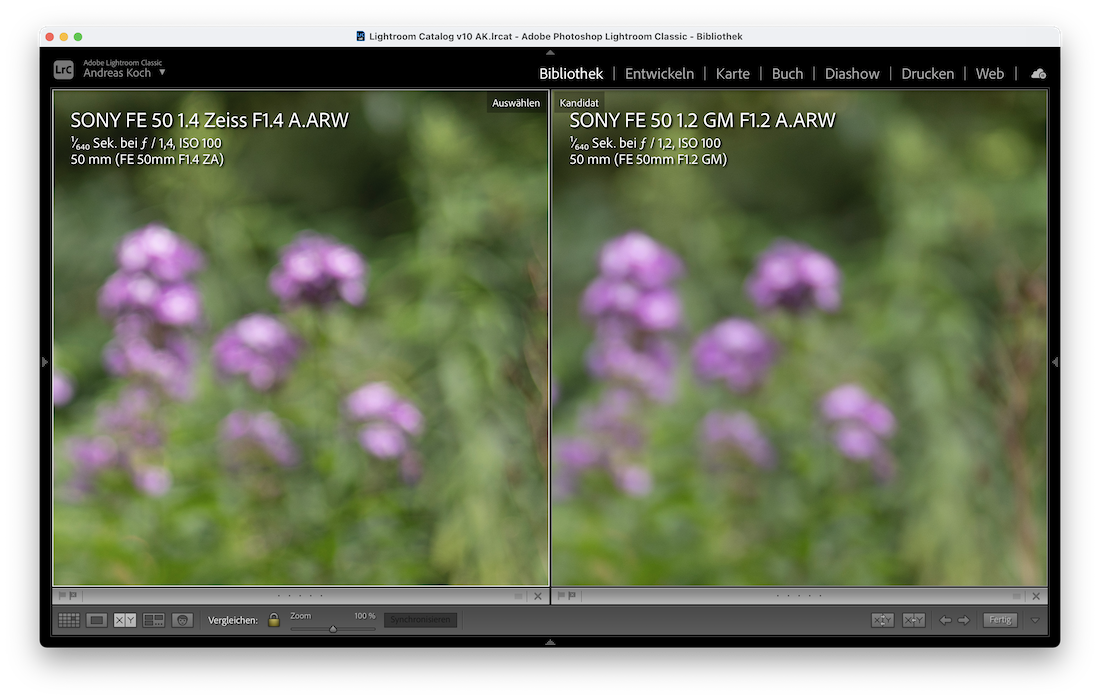Image resolution: width=1100 pixels, height=700 pixels.
Task: Swap select and candidate with X⇄Y icon
Action: point(883,620)
